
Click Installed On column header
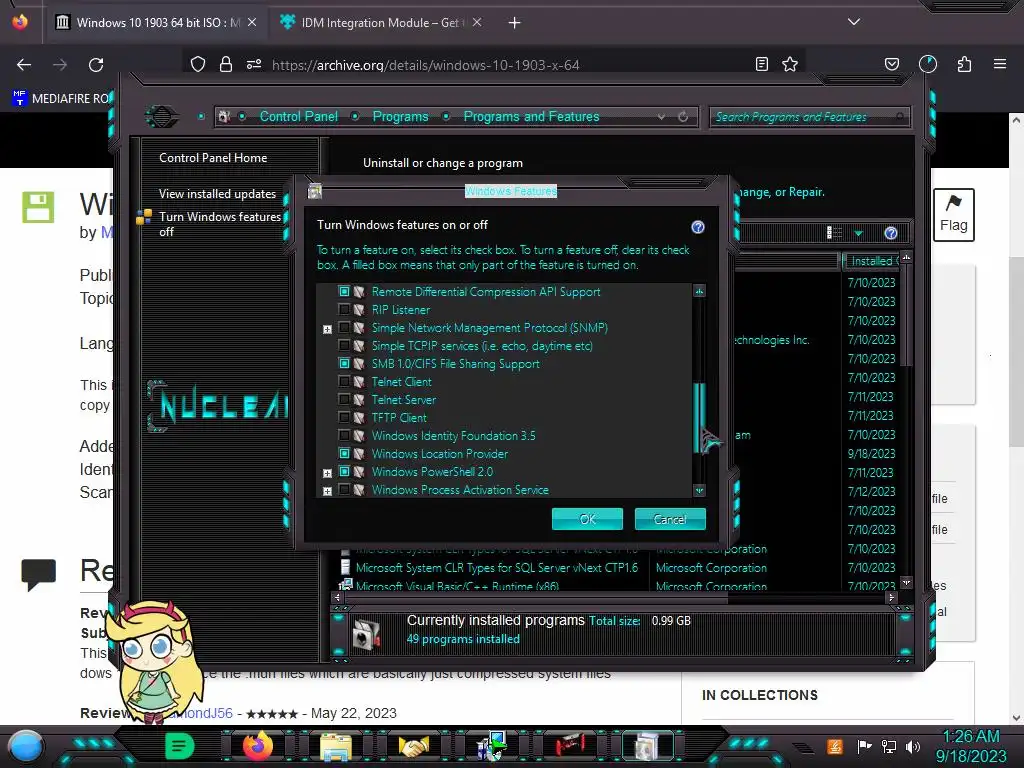(x=871, y=261)
